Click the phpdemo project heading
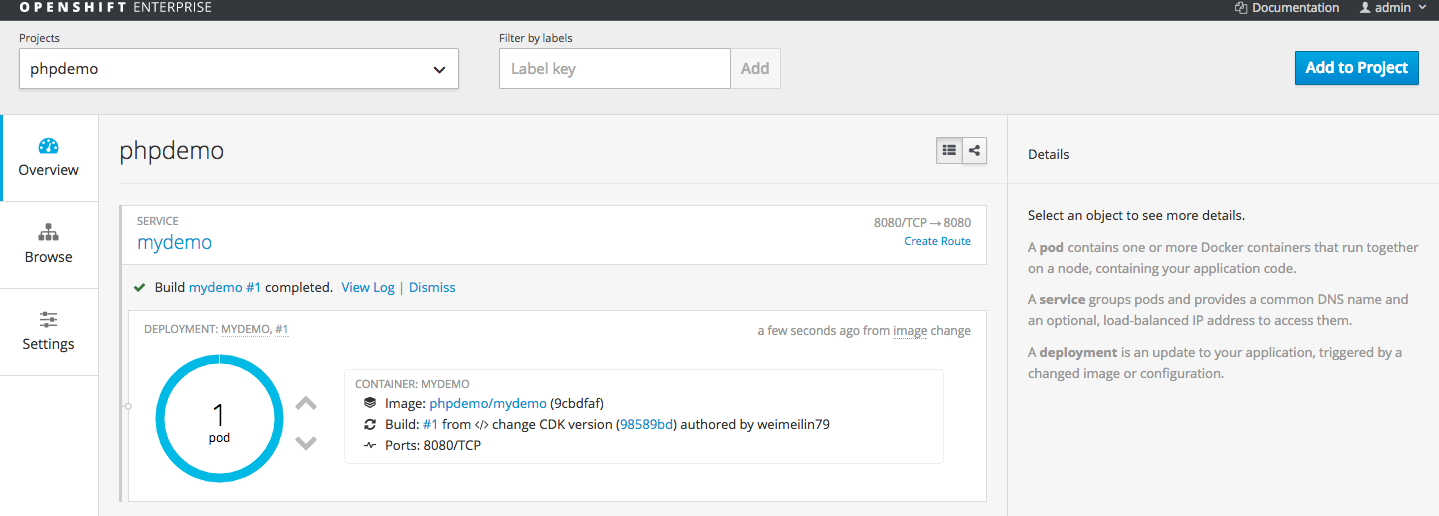1439x516 pixels. pyautogui.click(x=171, y=151)
